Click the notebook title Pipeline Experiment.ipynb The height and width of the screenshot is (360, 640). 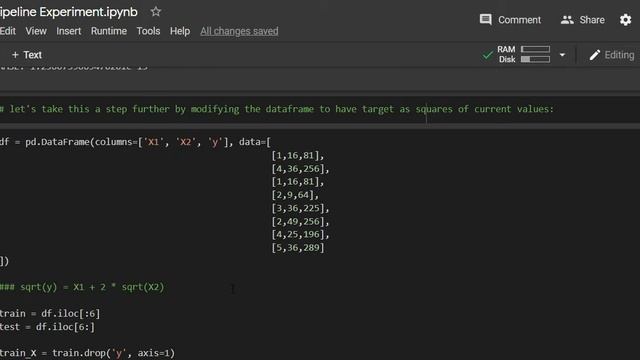pos(69,12)
